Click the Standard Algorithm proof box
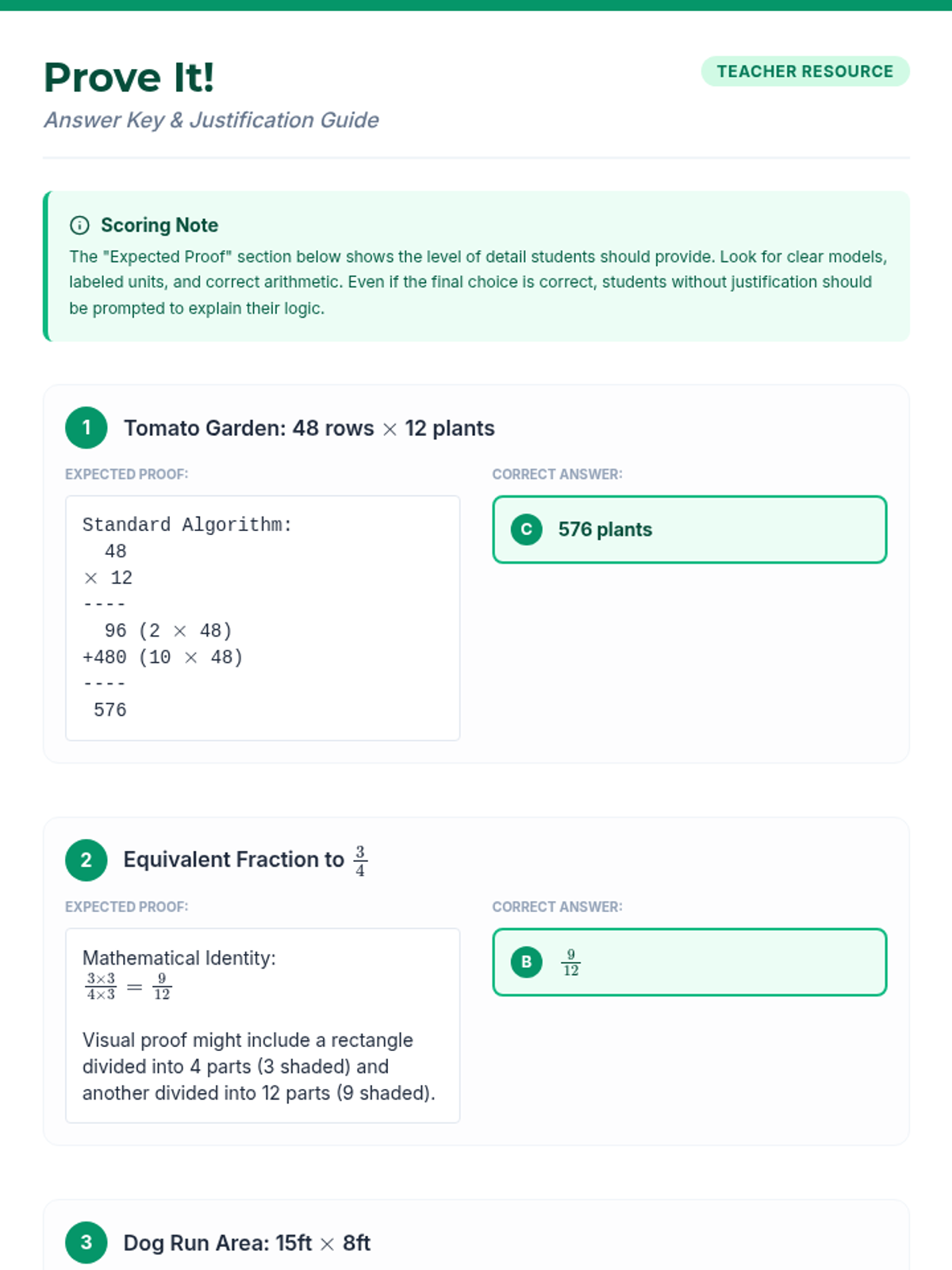 263,618
